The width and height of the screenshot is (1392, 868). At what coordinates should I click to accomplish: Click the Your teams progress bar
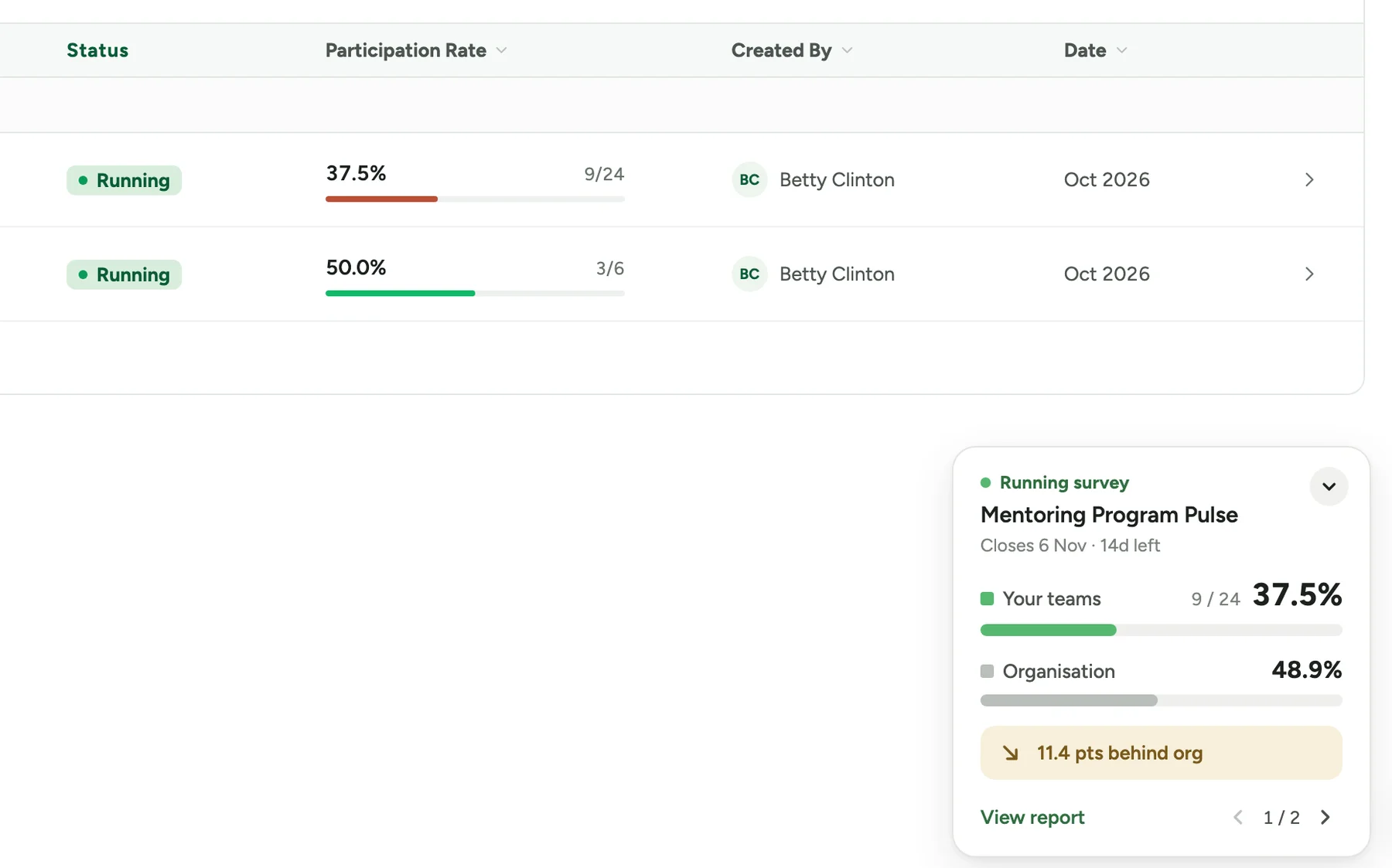tap(1161, 630)
